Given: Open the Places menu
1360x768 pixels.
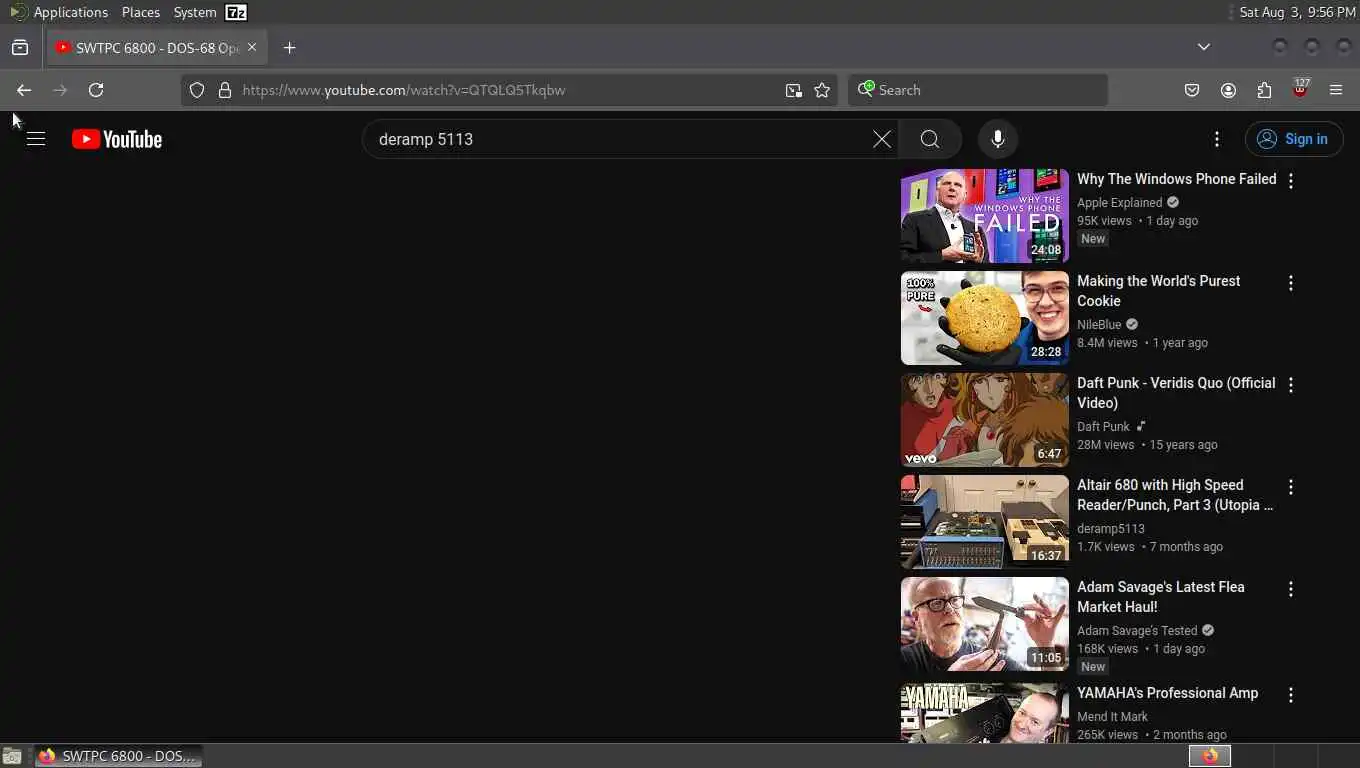Looking at the screenshot, I should [141, 12].
